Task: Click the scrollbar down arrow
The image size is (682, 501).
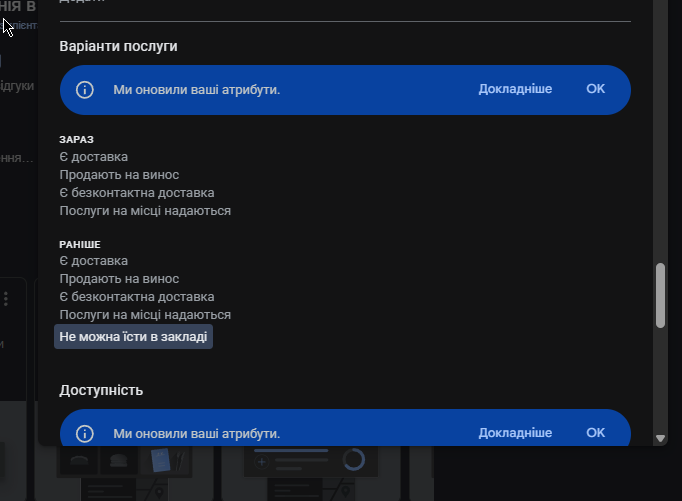Action: point(660,438)
